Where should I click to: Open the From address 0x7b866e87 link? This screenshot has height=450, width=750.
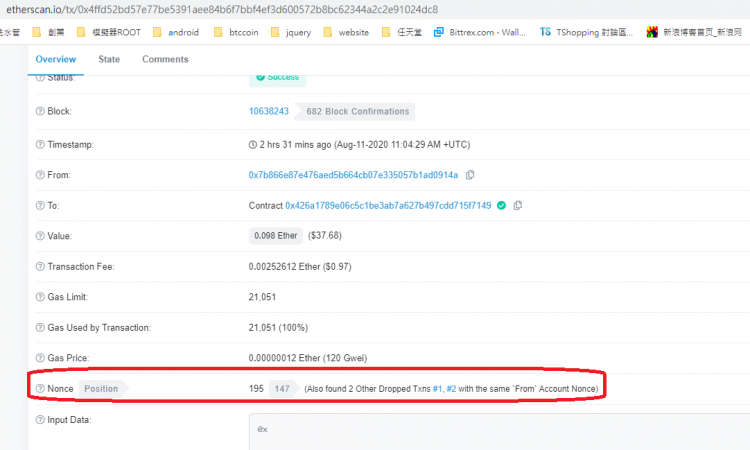pyautogui.click(x=353, y=175)
